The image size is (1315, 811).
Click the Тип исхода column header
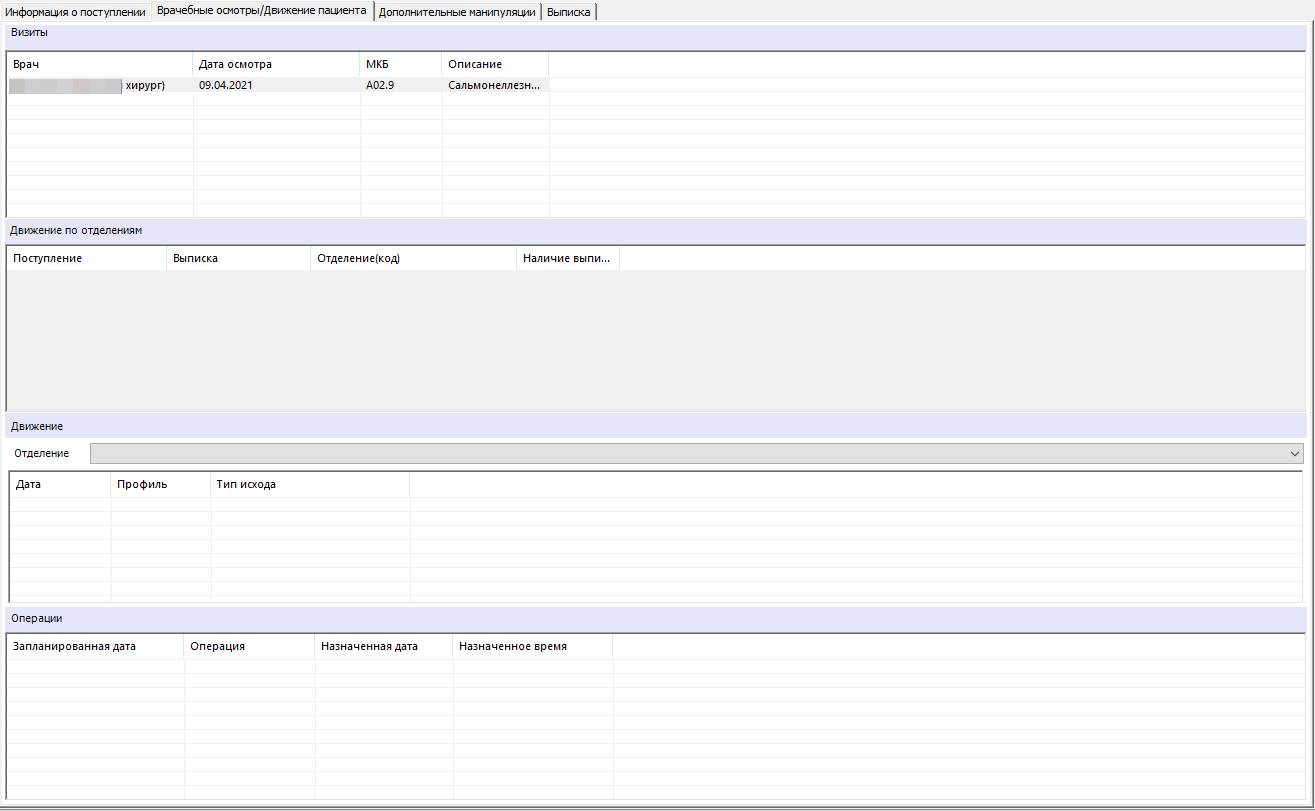pos(309,484)
